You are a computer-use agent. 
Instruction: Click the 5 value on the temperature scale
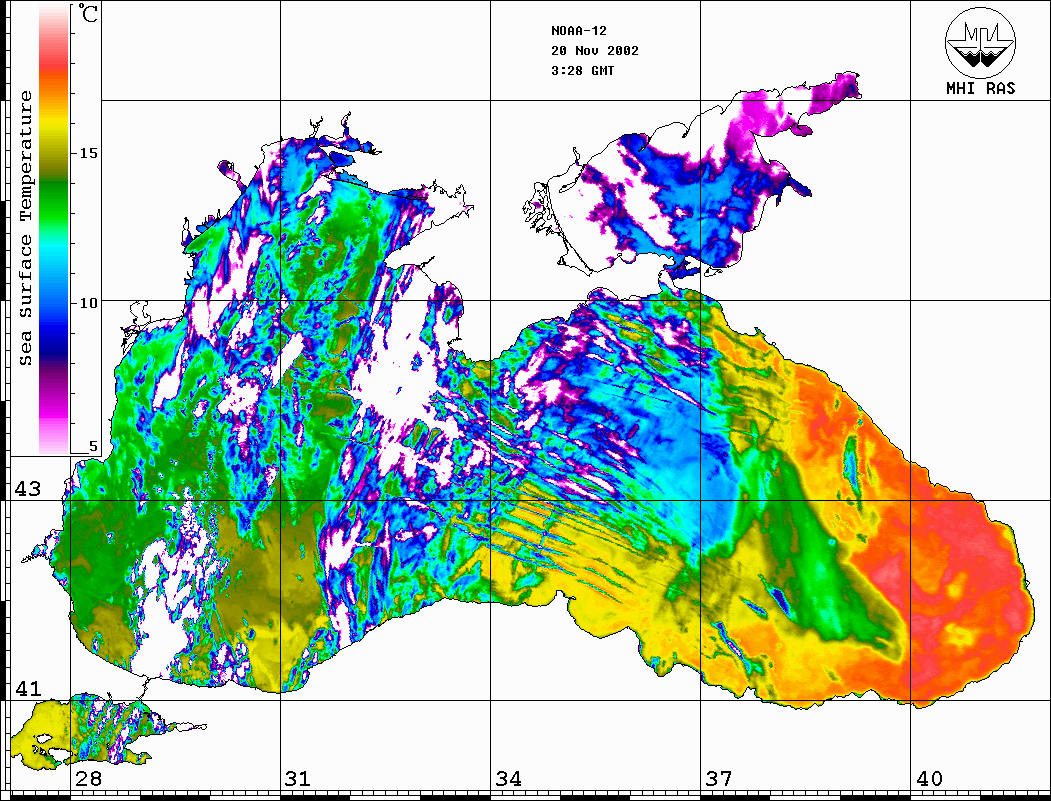pos(93,446)
